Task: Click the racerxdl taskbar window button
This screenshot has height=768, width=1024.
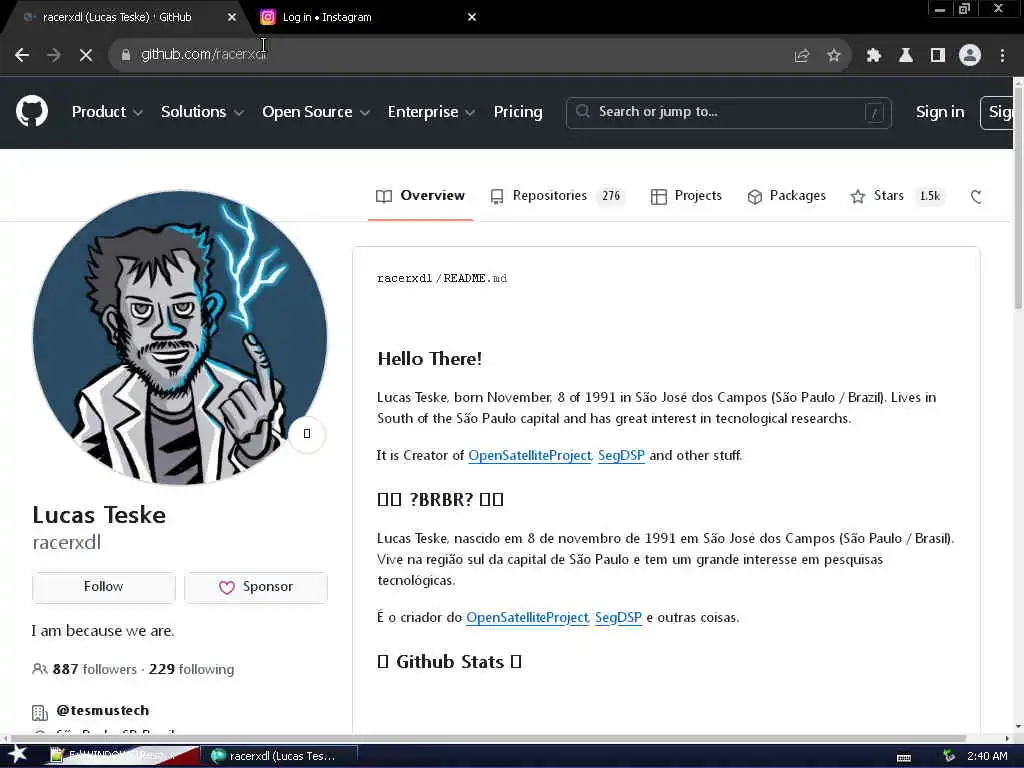Action: point(279,756)
